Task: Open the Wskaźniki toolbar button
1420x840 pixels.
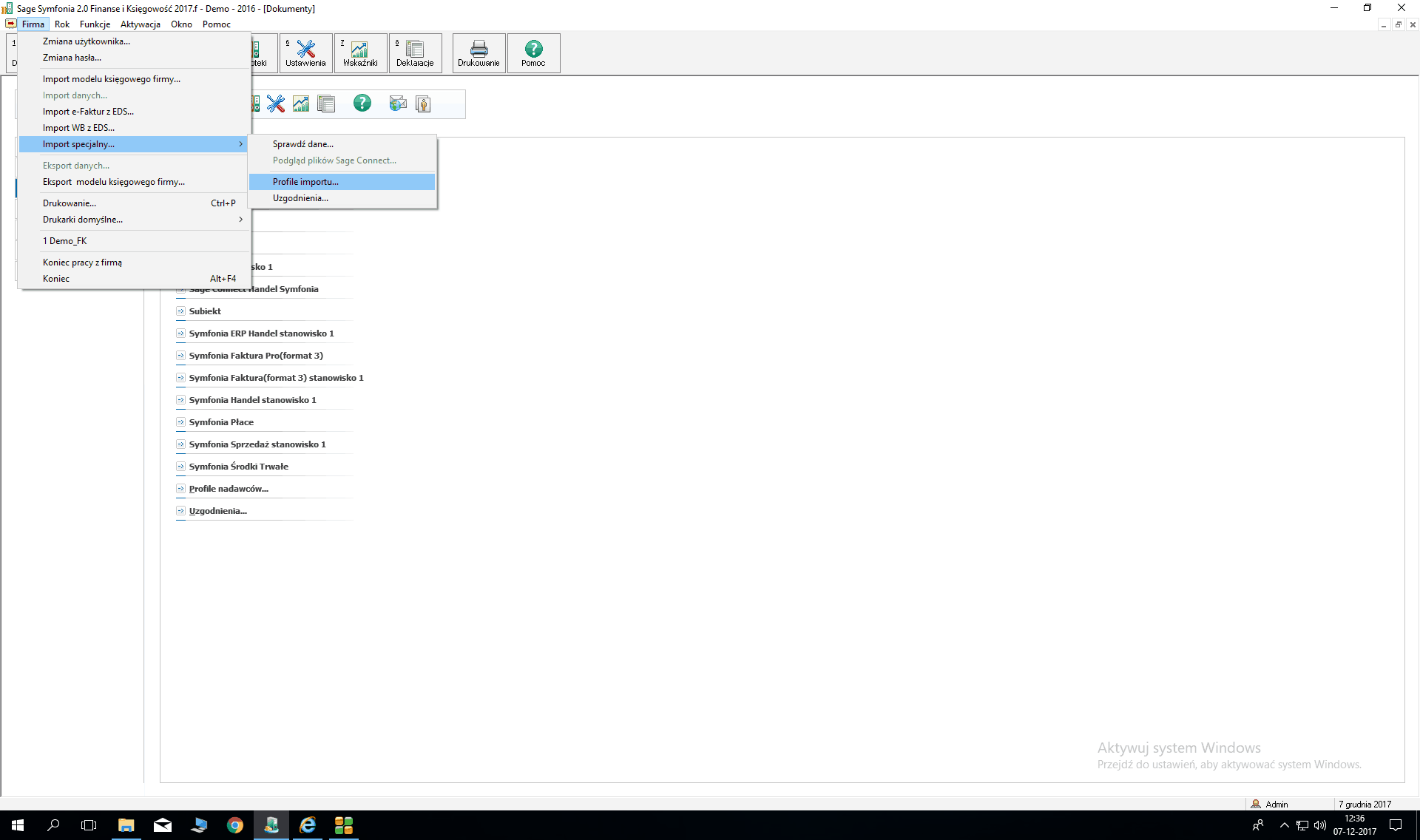Action: (x=360, y=53)
